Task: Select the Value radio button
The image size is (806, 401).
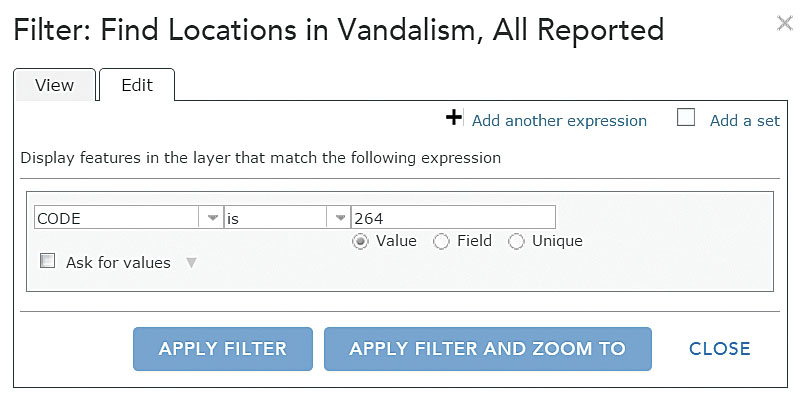Action: (360, 241)
